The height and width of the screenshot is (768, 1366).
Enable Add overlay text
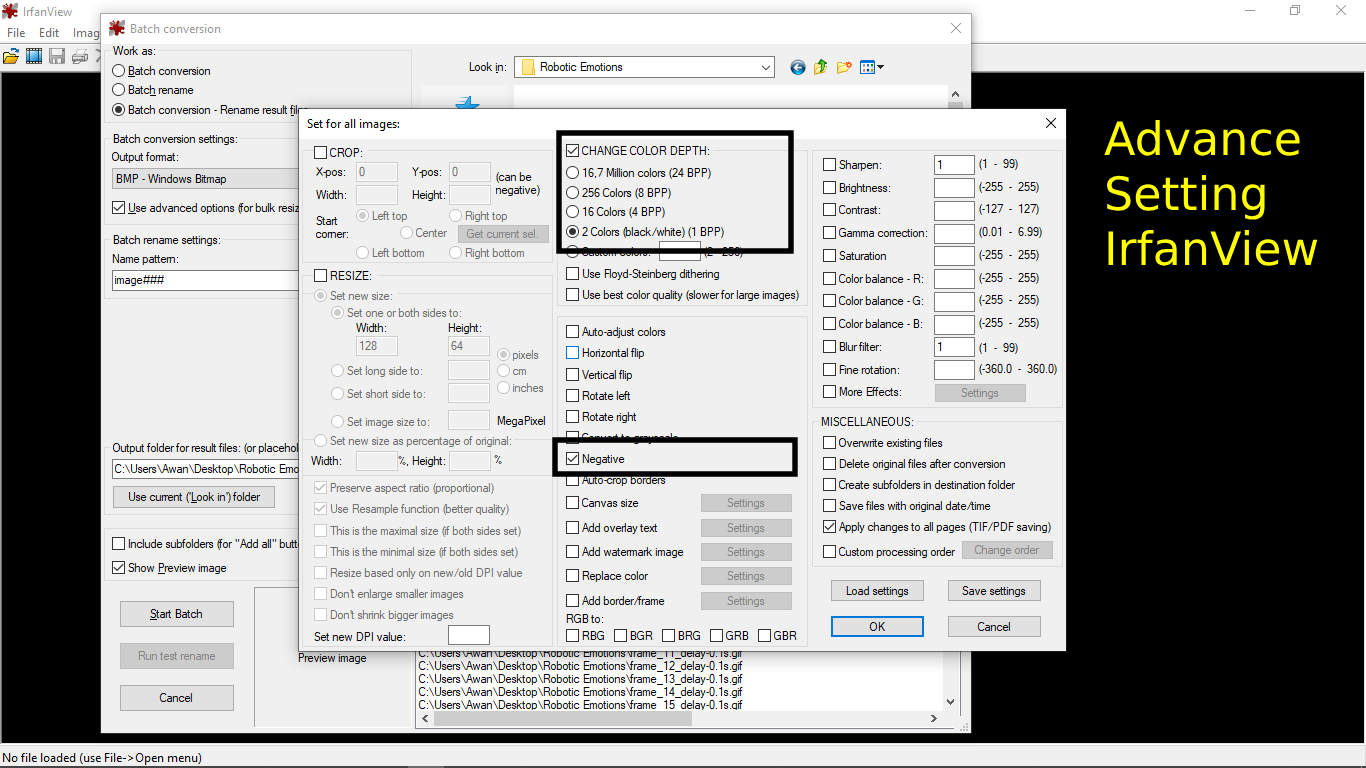coord(572,528)
